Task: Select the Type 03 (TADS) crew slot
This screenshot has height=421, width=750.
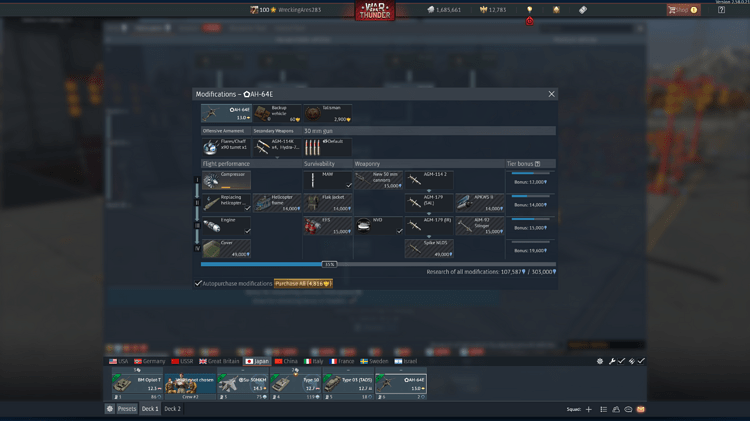Action: 348,384
